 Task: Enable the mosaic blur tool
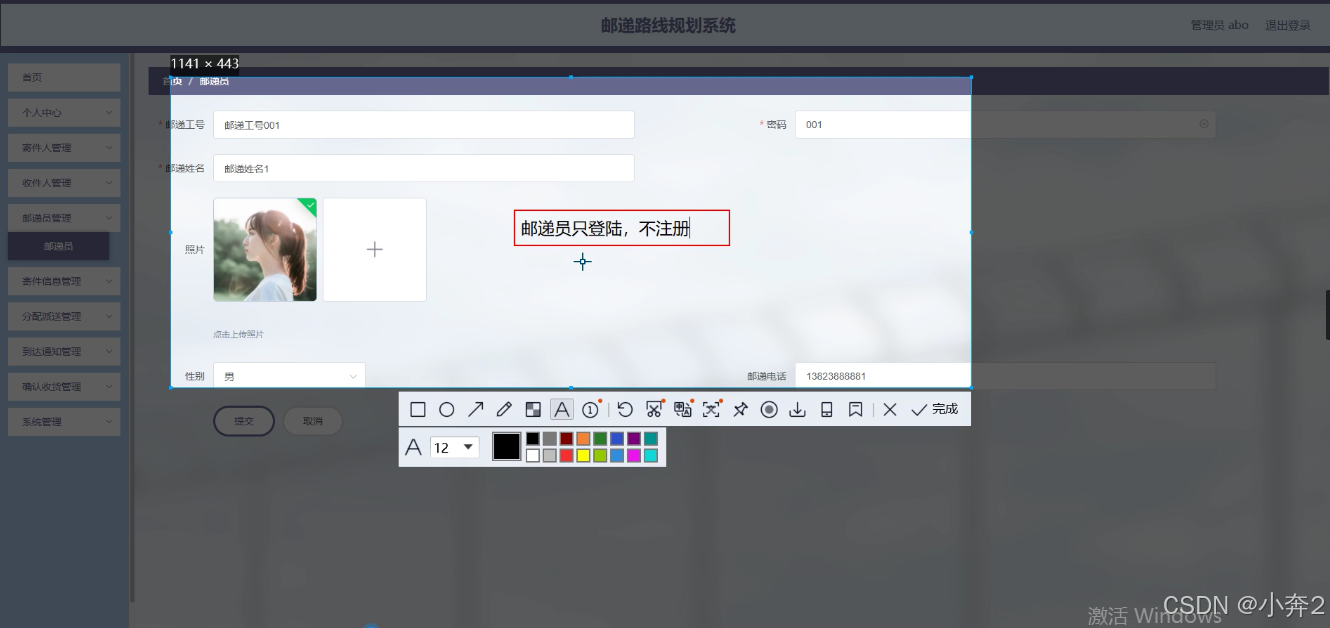(x=532, y=409)
